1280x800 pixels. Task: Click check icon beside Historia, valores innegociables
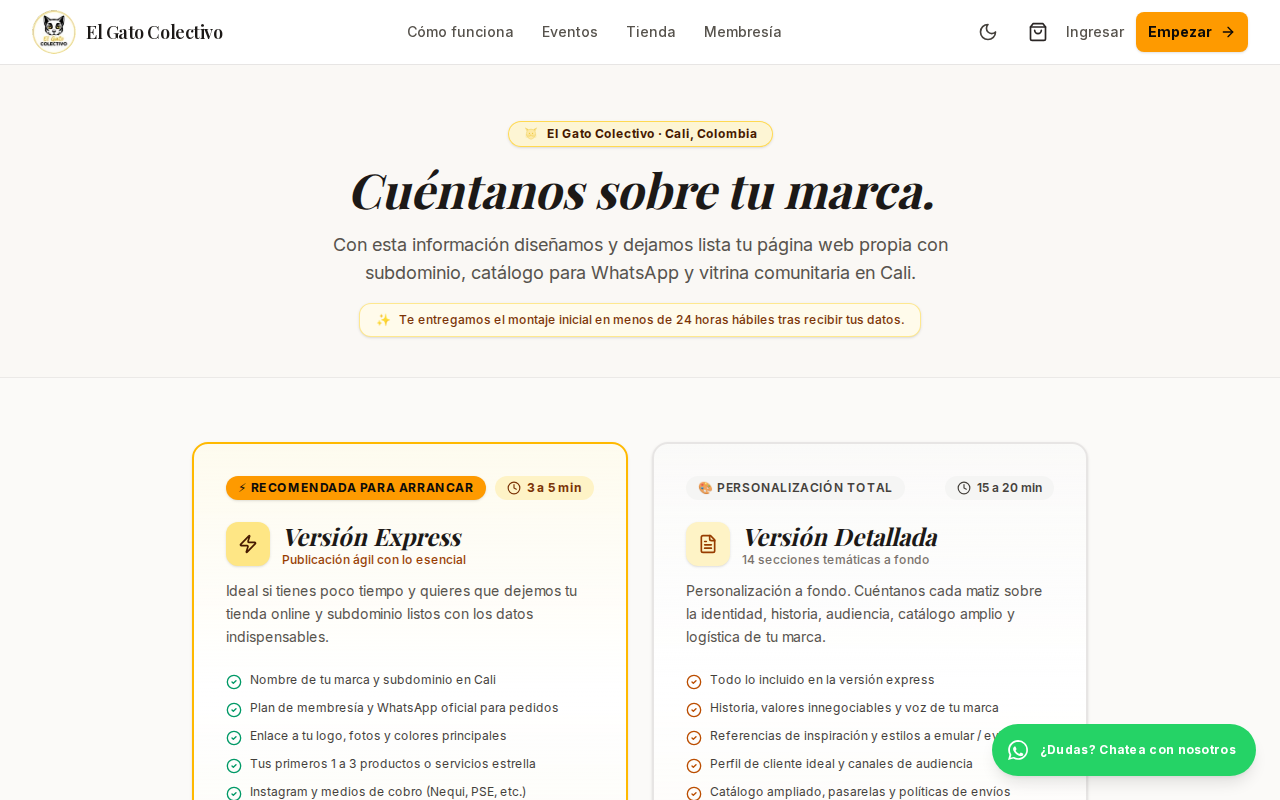(694, 710)
